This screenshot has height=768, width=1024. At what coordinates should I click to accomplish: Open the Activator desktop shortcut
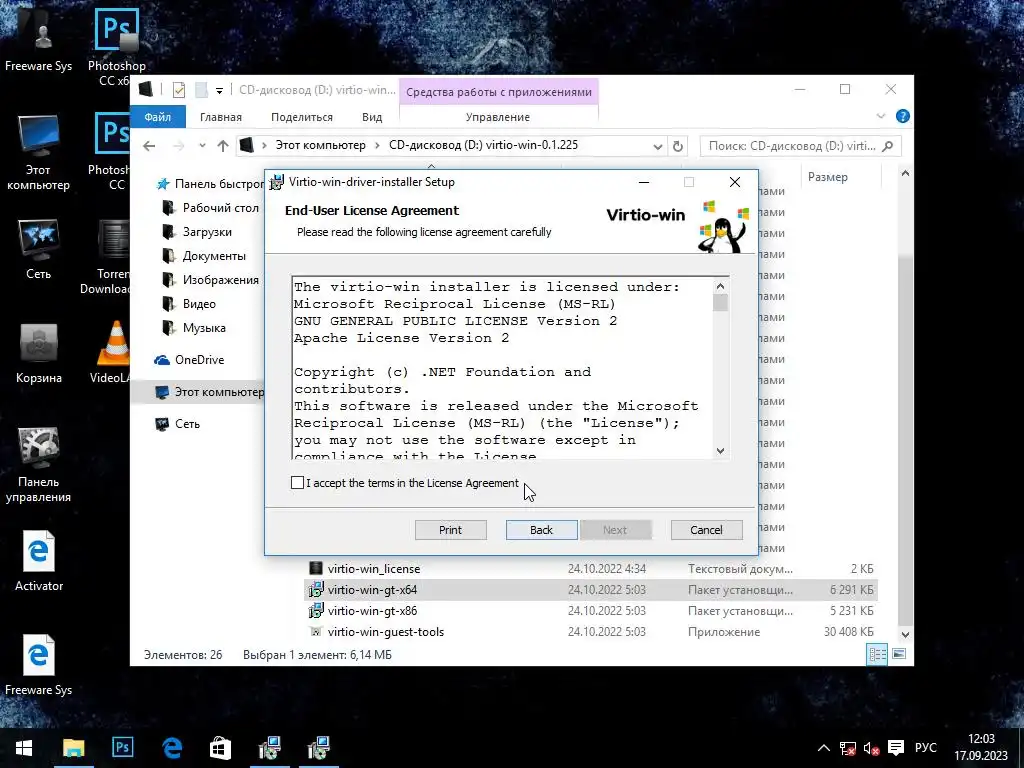(39, 562)
